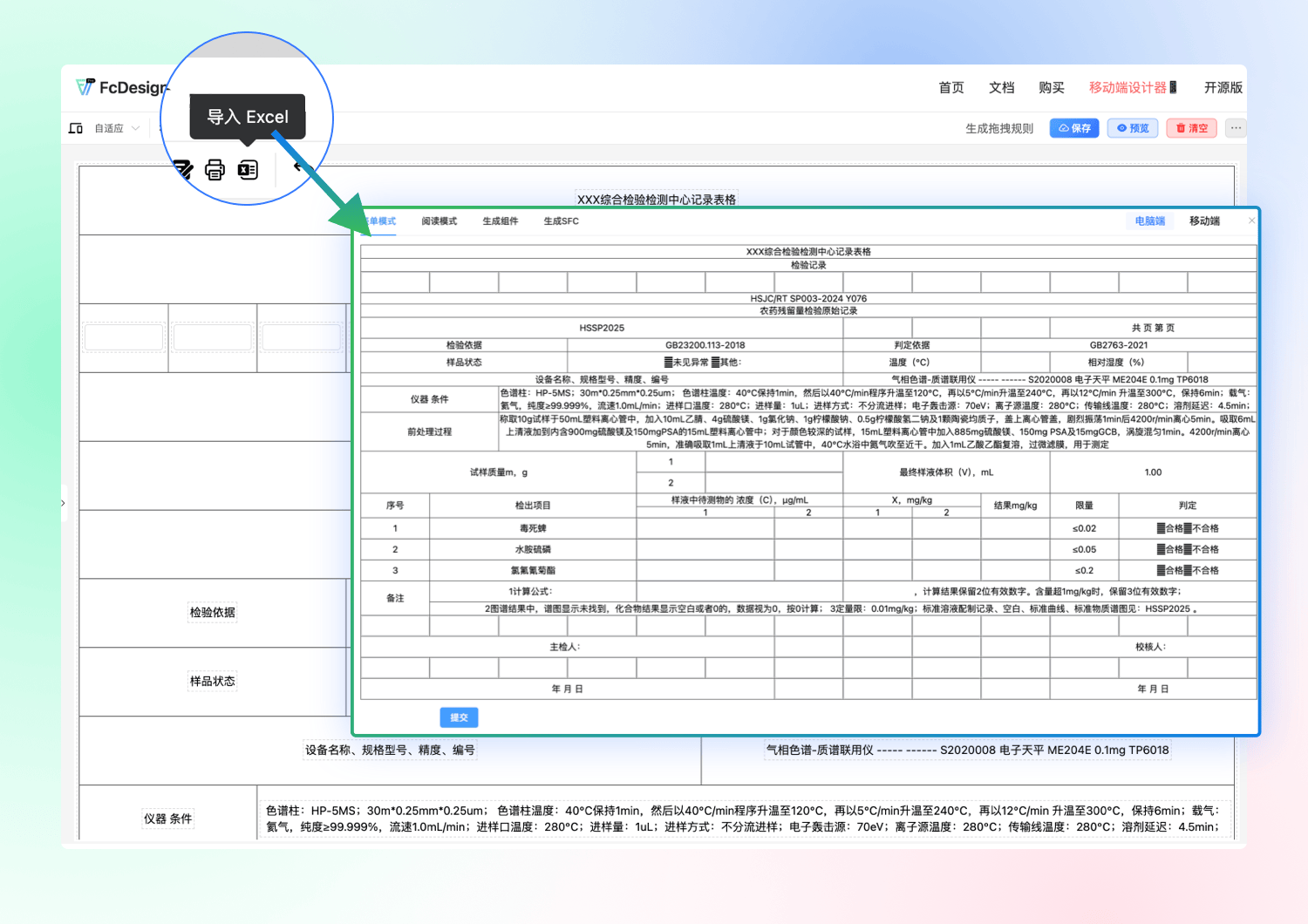Select 电脑端 view toggle

(1149, 221)
